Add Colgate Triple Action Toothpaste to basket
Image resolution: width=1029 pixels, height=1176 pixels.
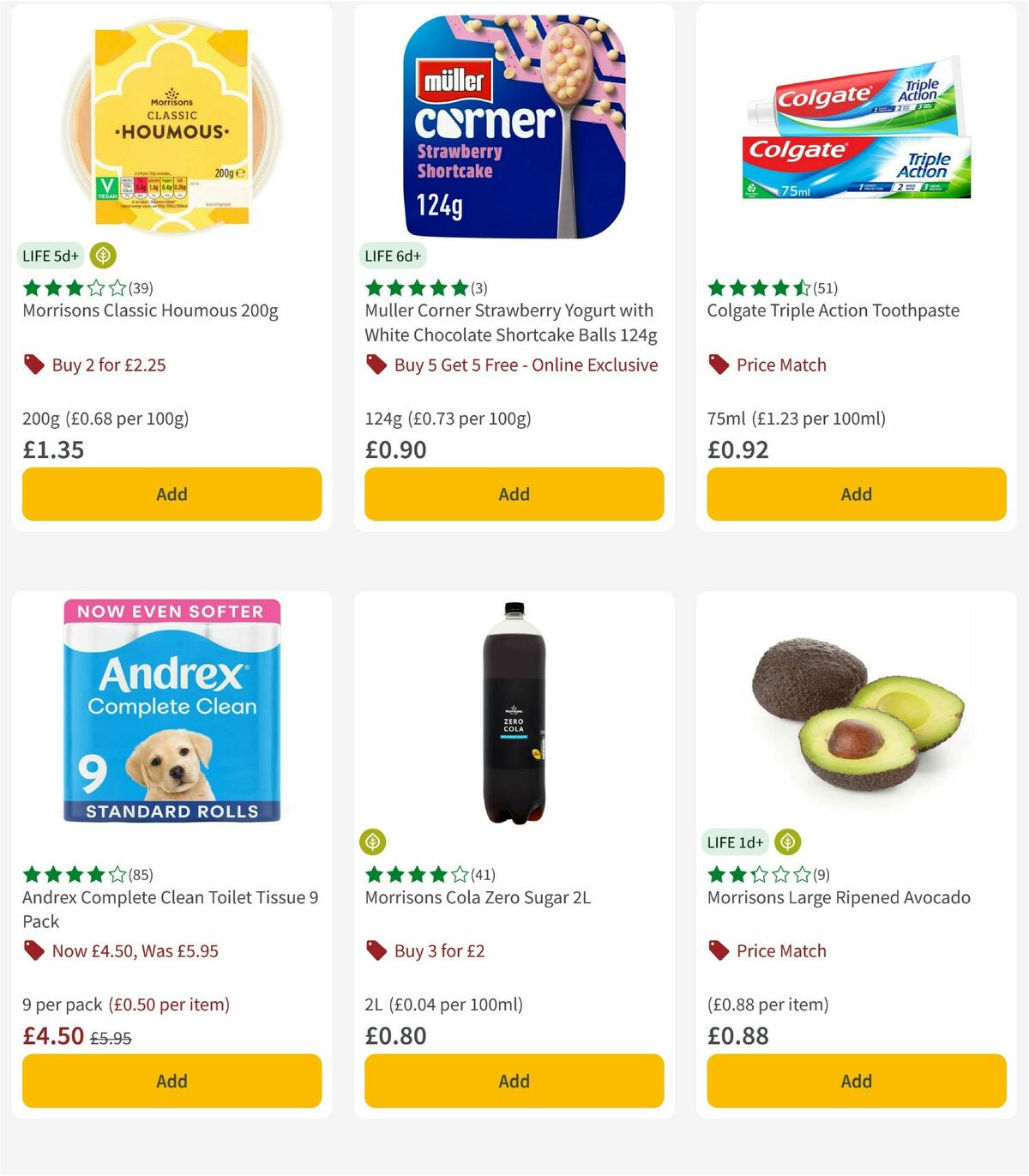(x=855, y=494)
